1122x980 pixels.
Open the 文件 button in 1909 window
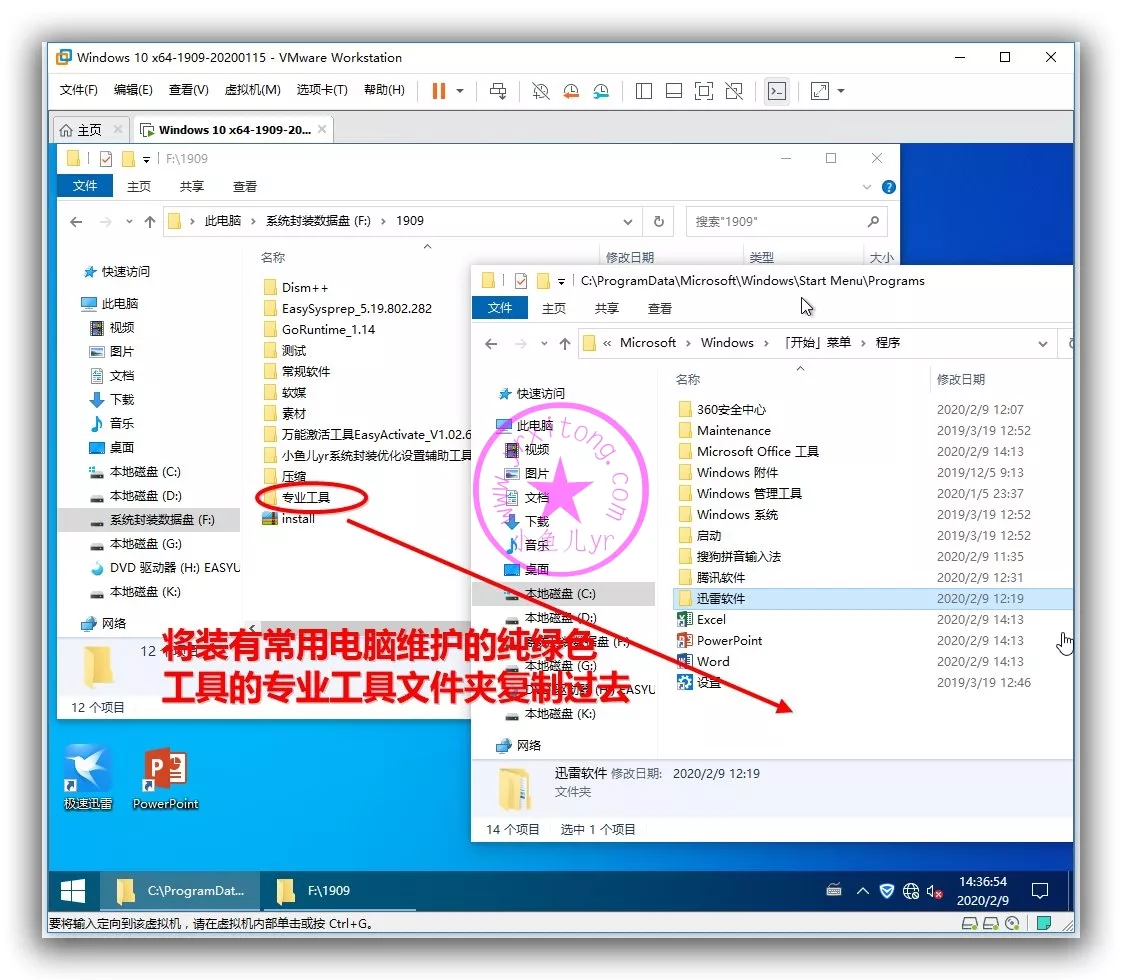pos(85,186)
